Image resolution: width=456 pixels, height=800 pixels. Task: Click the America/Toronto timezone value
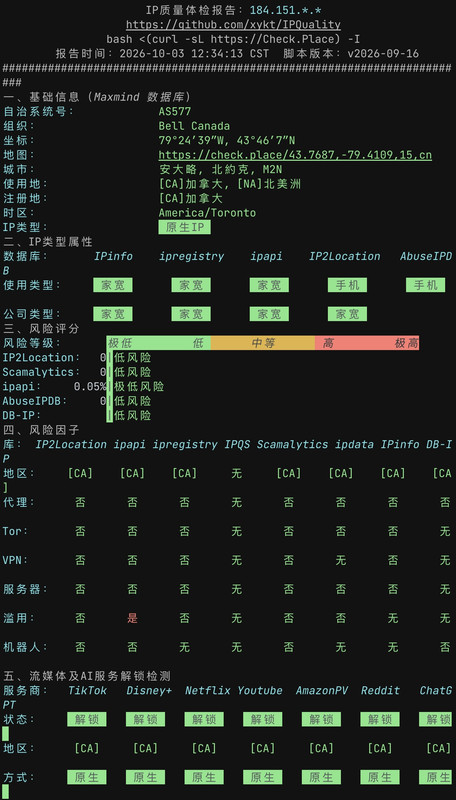(207, 213)
